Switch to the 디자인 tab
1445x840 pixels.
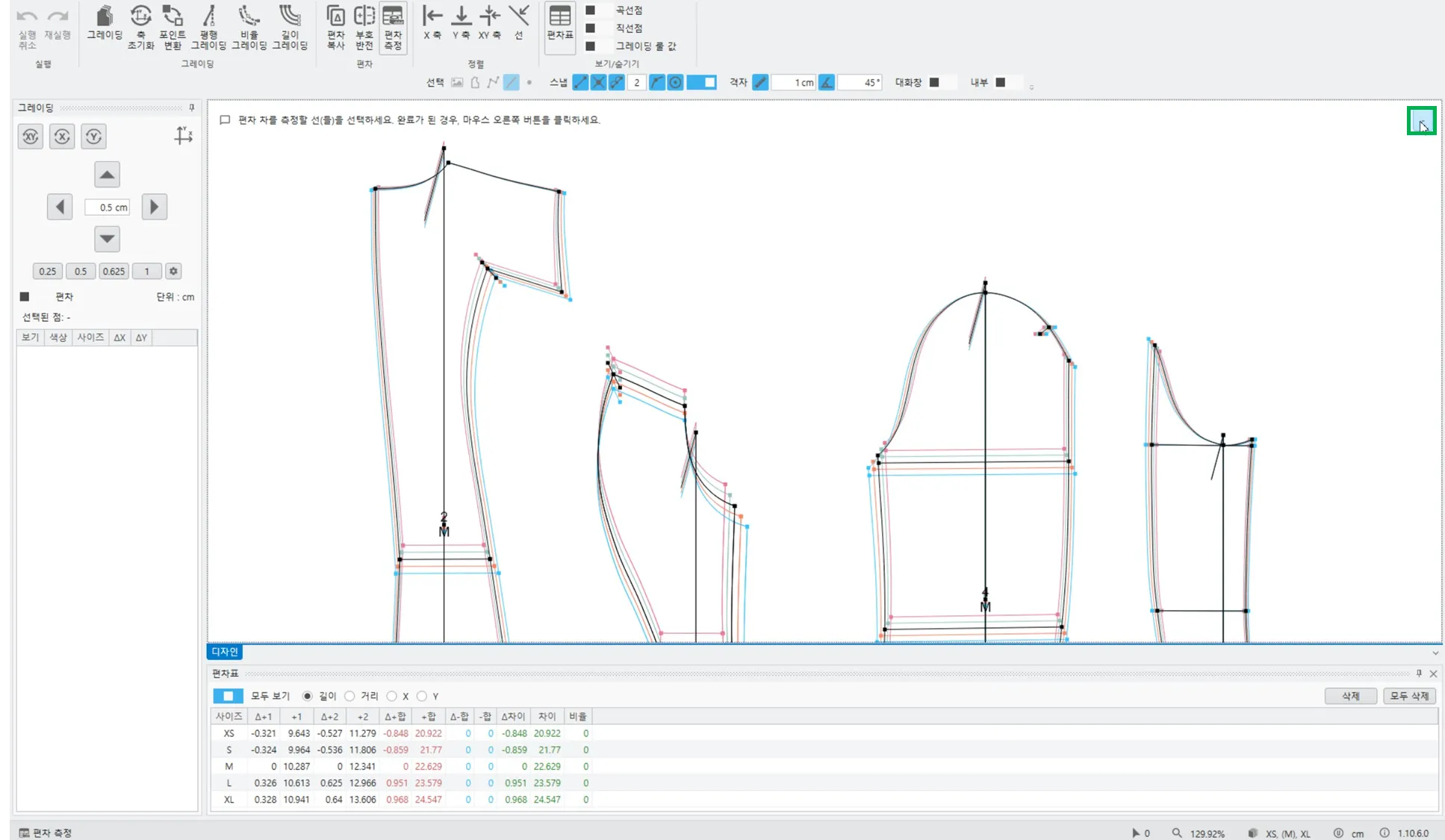(x=224, y=652)
